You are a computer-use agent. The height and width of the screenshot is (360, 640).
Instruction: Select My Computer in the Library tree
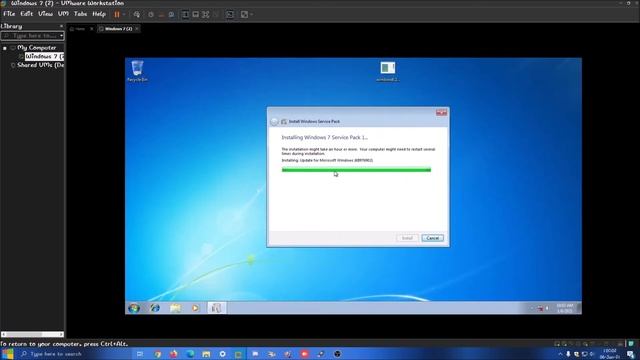pyautogui.click(x=37, y=48)
